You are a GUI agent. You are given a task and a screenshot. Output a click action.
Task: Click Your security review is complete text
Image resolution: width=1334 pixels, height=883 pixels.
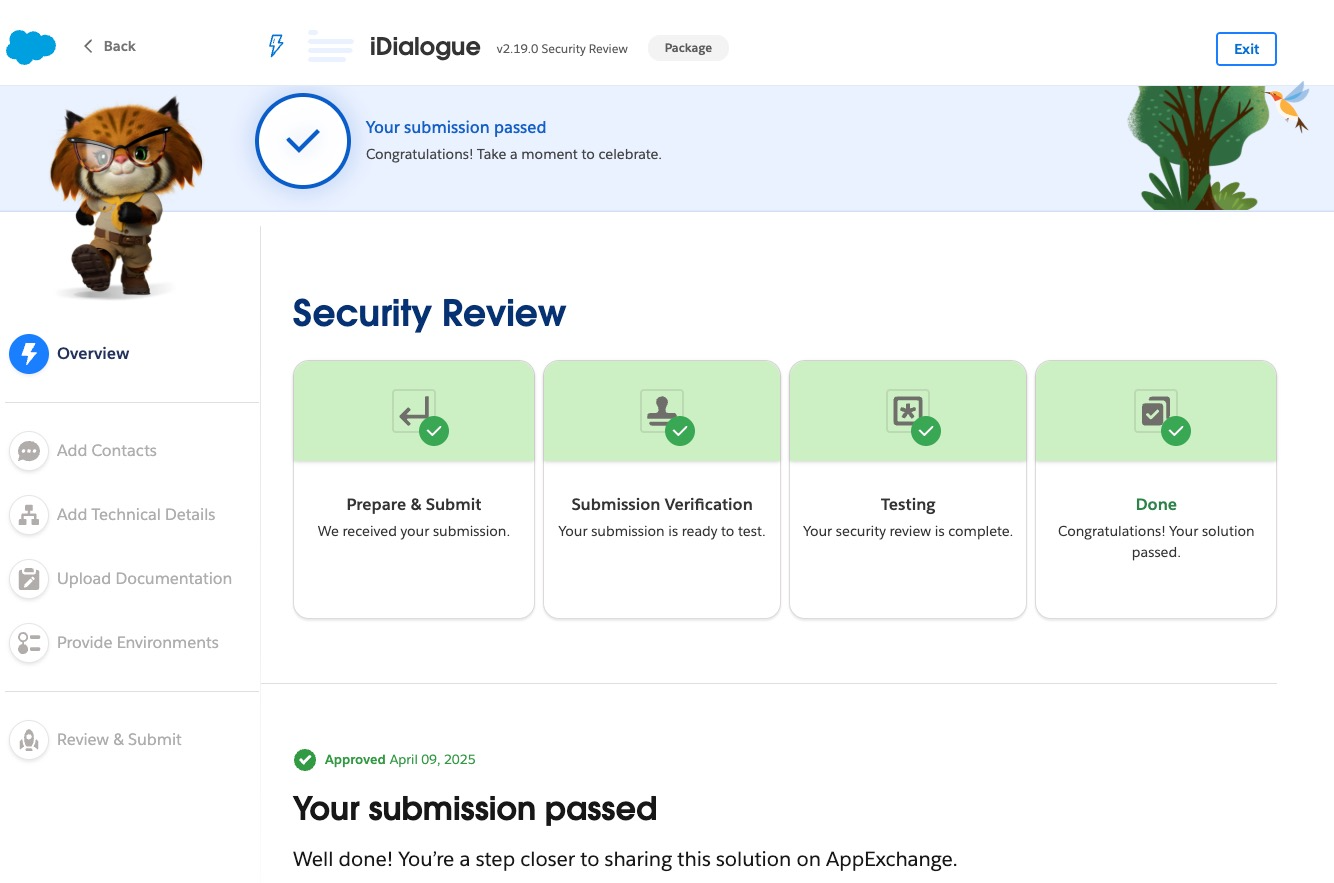[908, 531]
